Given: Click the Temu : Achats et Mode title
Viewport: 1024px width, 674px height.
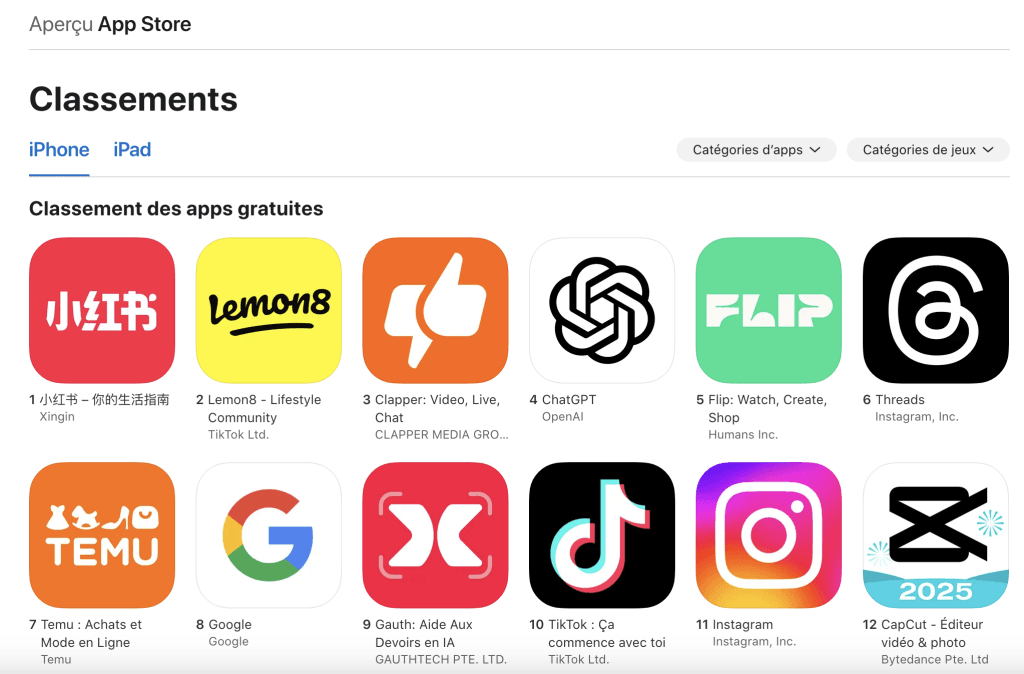Looking at the screenshot, I should [91, 634].
